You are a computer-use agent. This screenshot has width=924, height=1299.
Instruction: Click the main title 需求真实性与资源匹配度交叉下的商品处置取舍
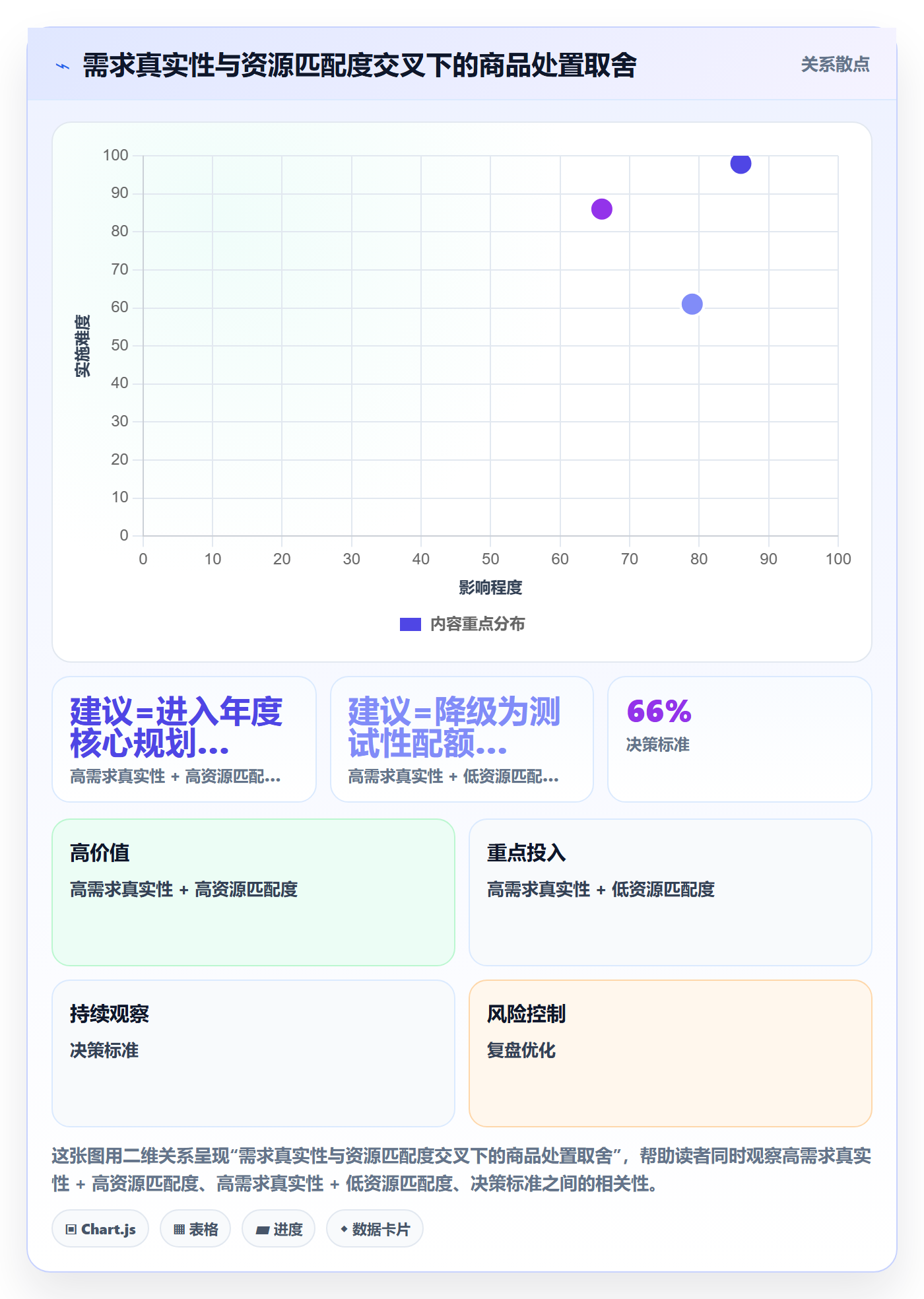pos(359,65)
